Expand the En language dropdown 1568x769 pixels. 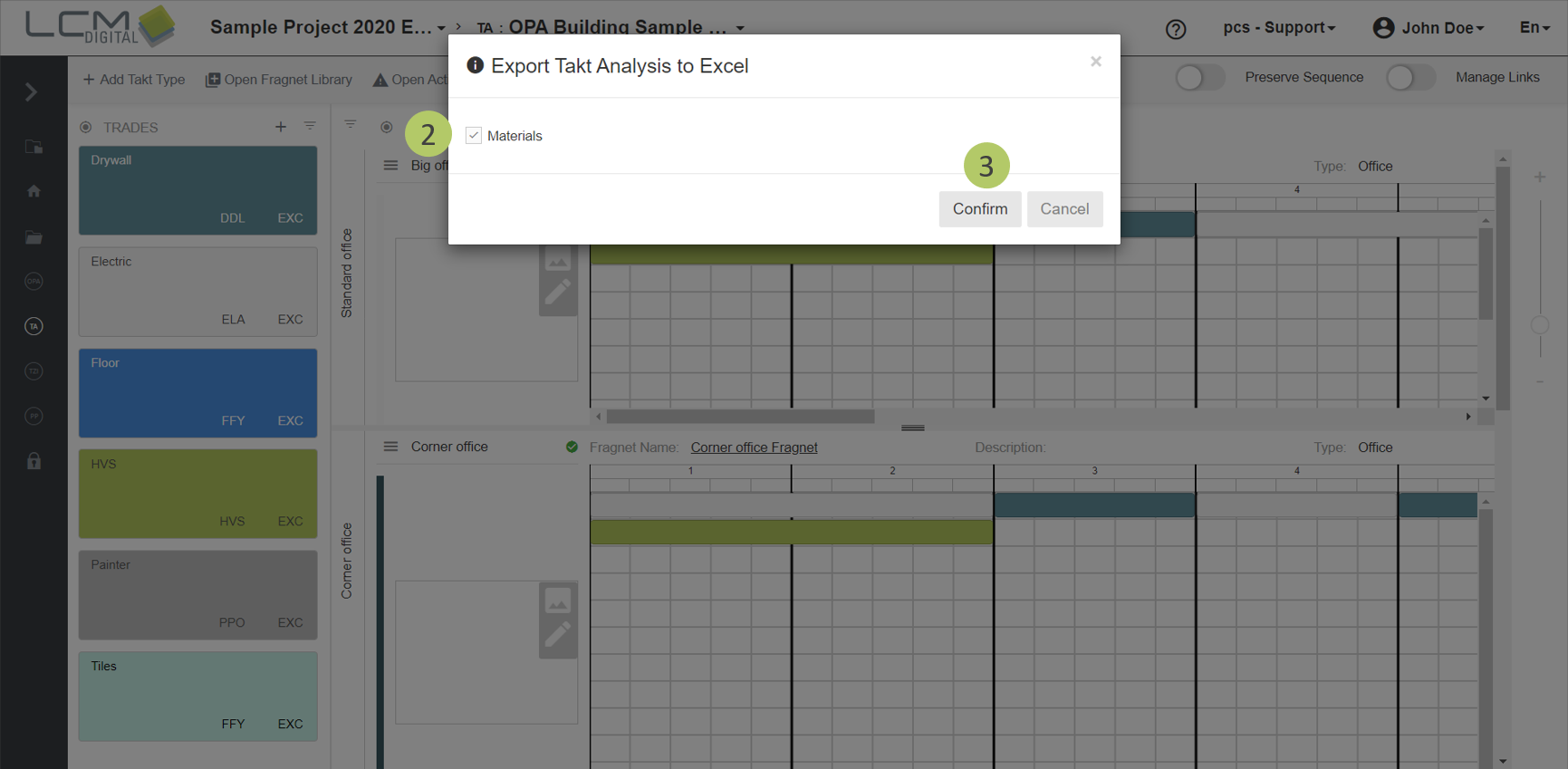tap(1534, 28)
